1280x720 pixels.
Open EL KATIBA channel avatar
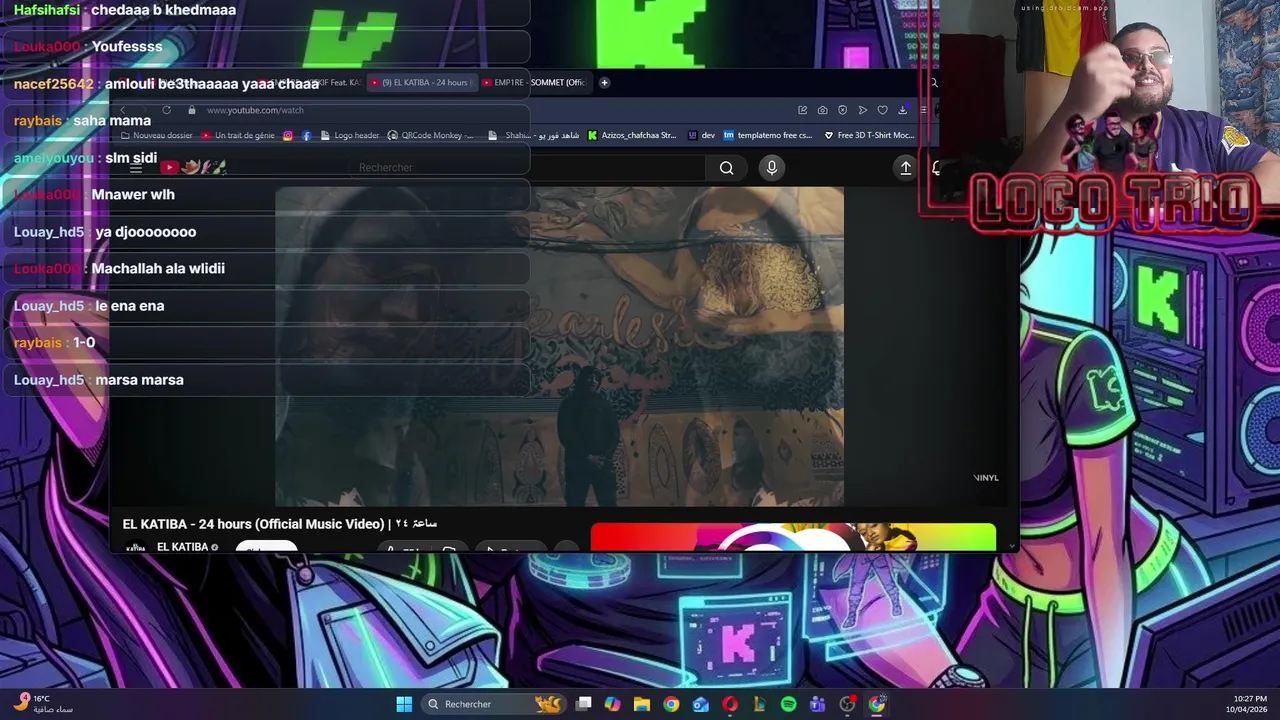(136, 547)
